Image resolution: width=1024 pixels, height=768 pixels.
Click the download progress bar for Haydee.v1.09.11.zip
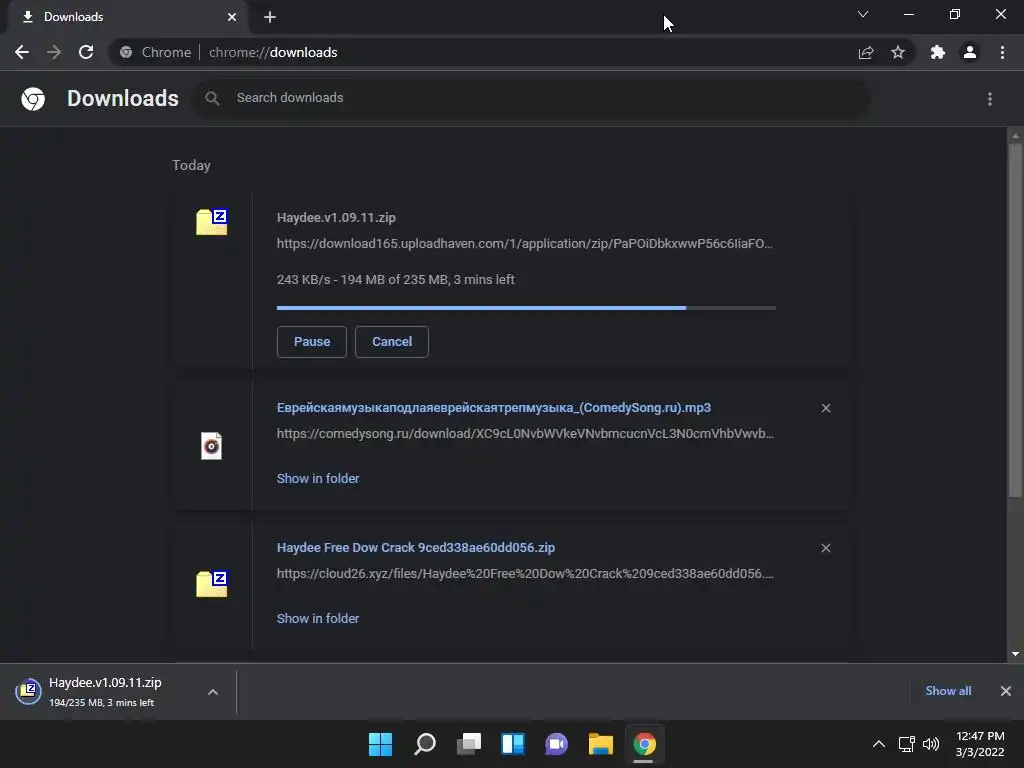(526, 308)
